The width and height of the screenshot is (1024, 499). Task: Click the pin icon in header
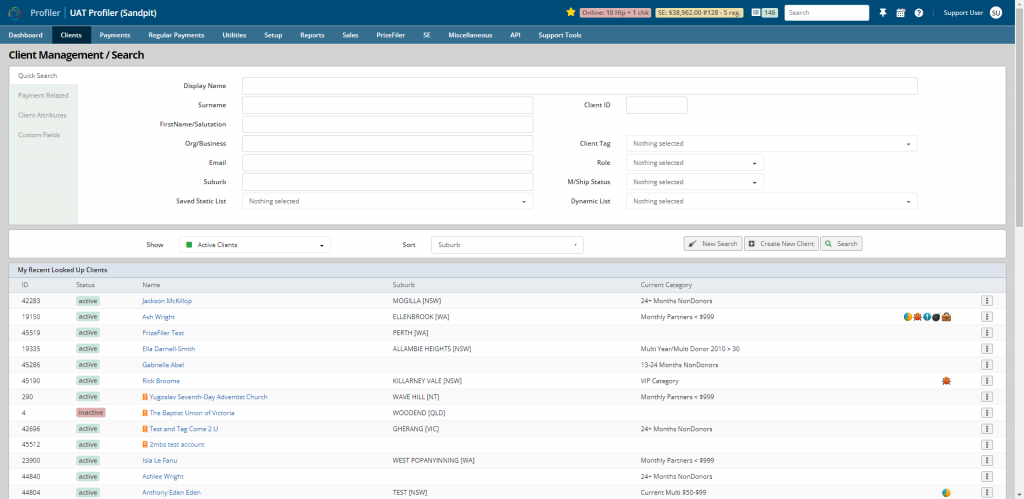(x=883, y=12)
